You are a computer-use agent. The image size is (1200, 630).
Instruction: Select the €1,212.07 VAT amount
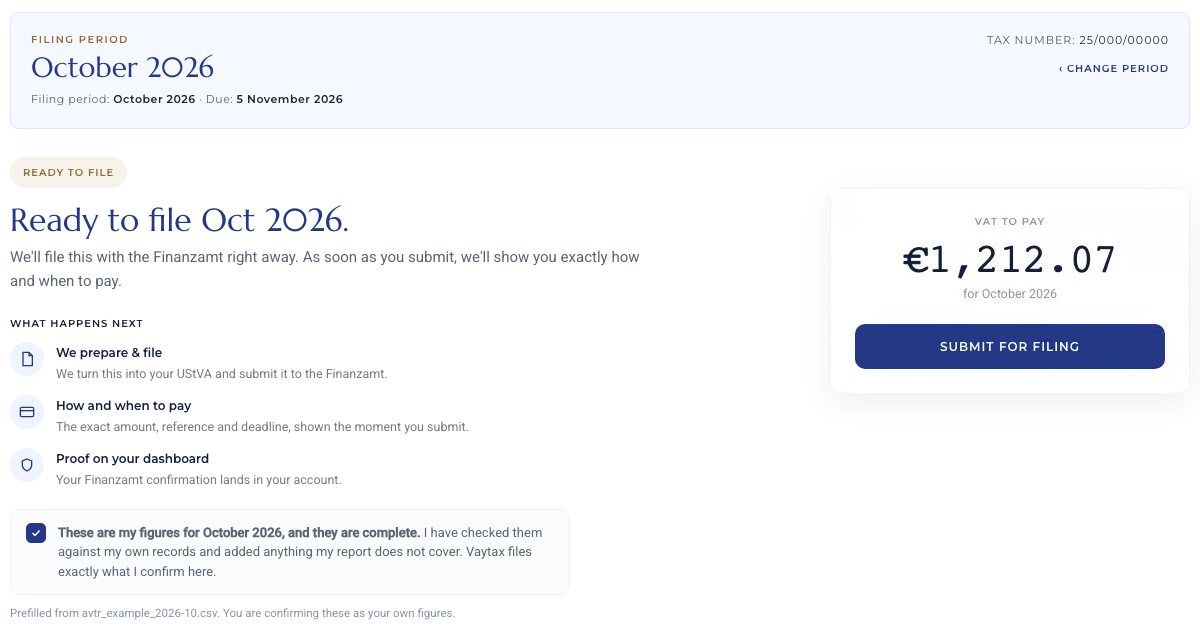point(1009,260)
